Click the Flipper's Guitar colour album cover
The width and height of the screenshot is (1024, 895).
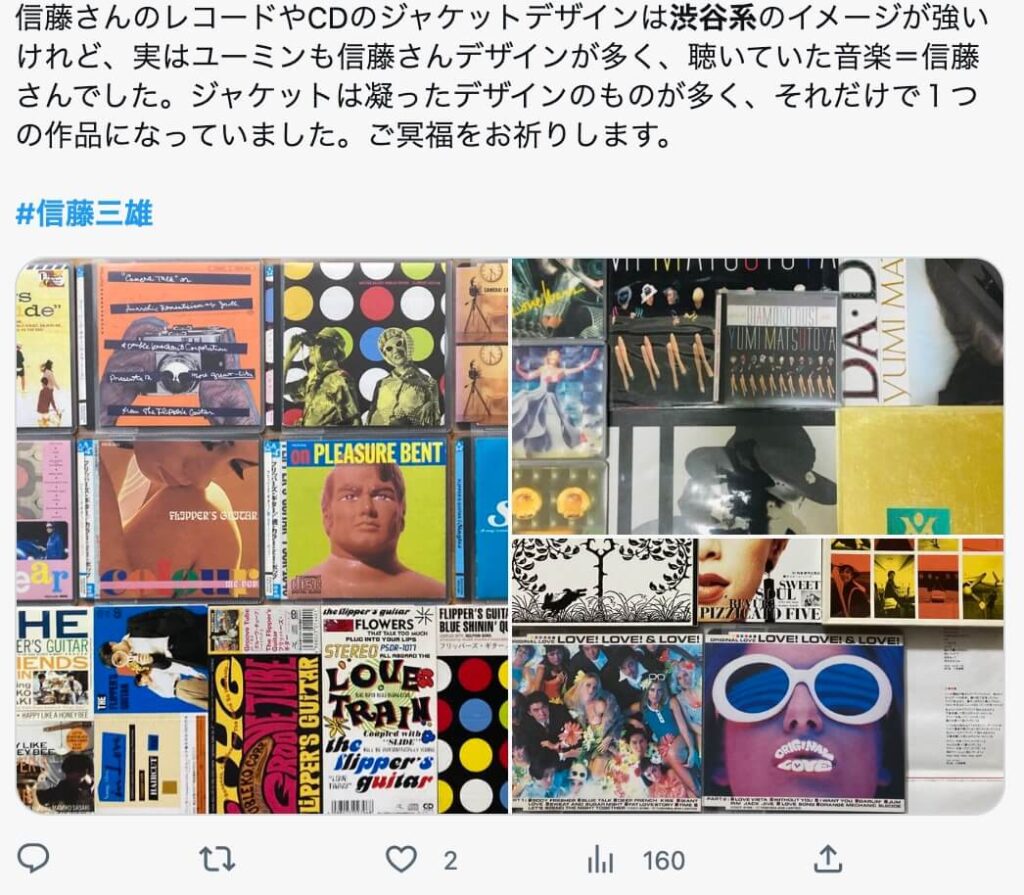tap(180, 519)
